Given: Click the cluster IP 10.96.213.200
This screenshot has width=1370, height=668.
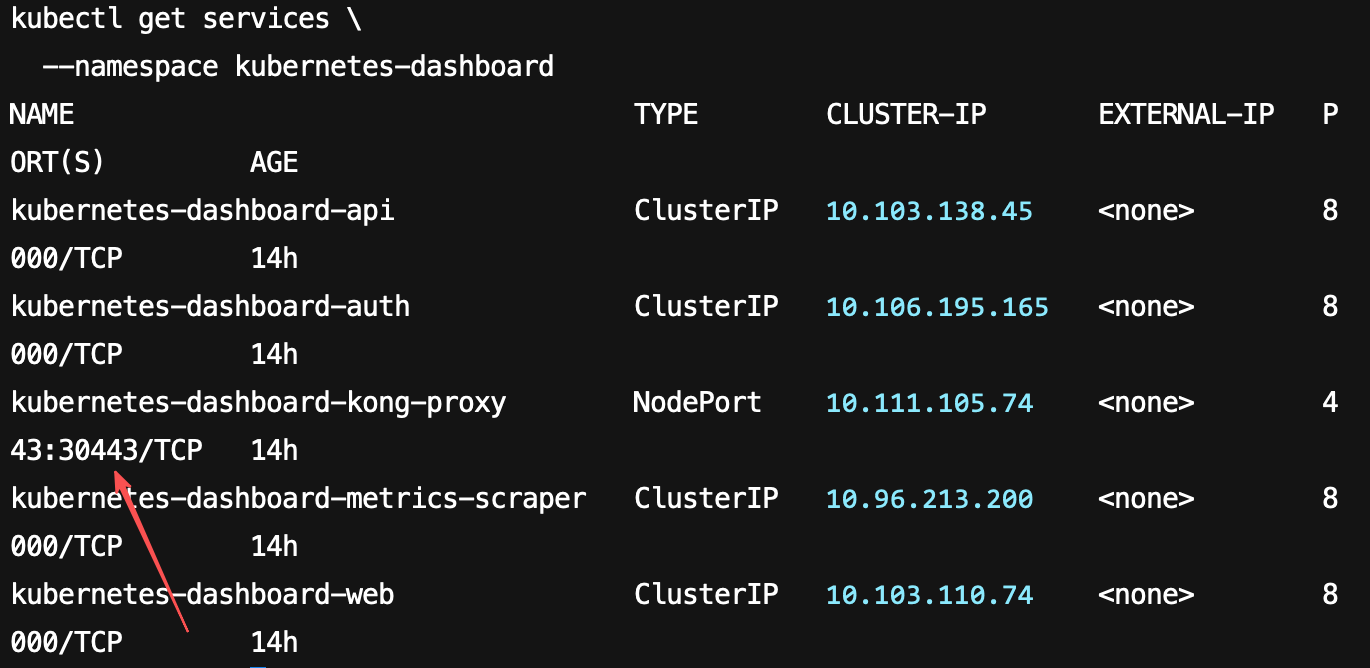Looking at the screenshot, I should [x=930, y=499].
